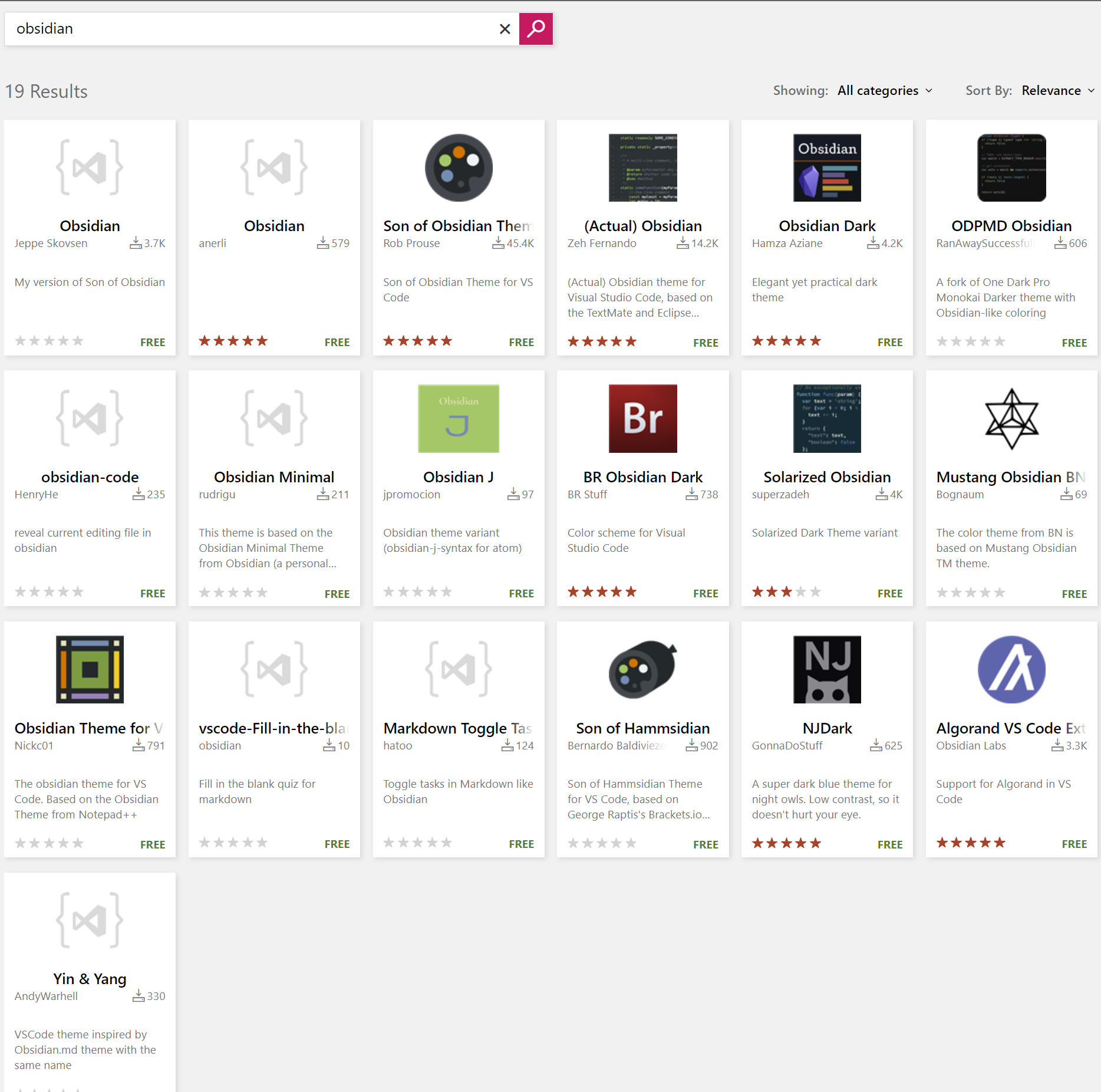Open the Obsidian Dark extension icon

click(826, 167)
